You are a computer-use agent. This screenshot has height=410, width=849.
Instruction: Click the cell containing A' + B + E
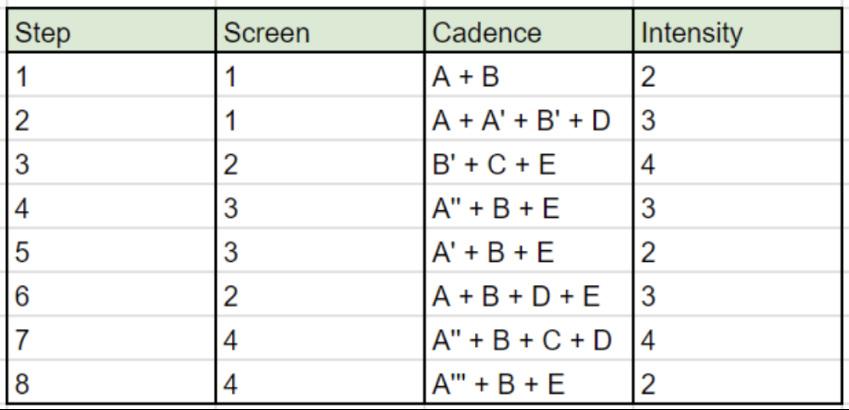(x=528, y=252)
